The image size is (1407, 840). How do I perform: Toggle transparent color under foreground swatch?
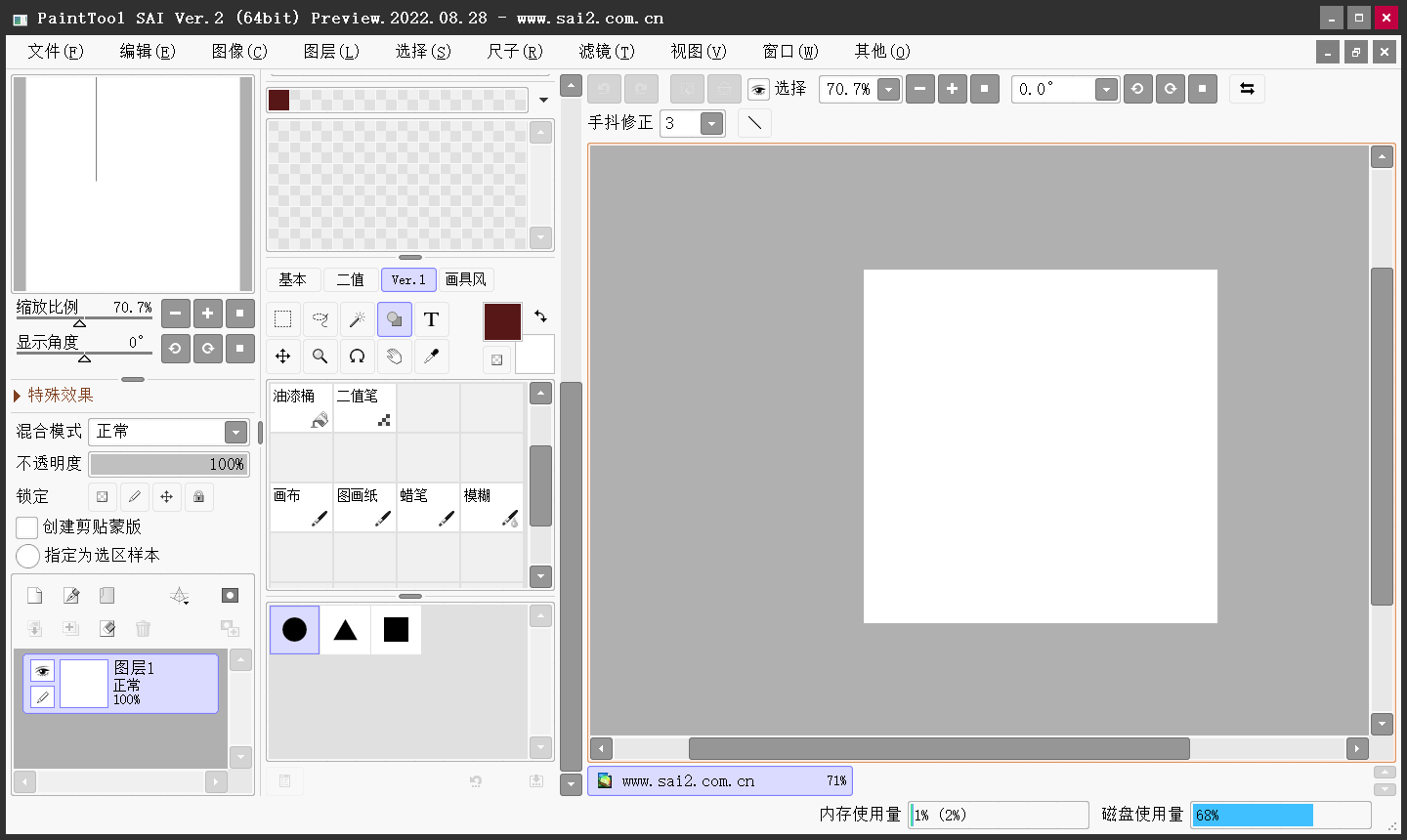point(496,359)
